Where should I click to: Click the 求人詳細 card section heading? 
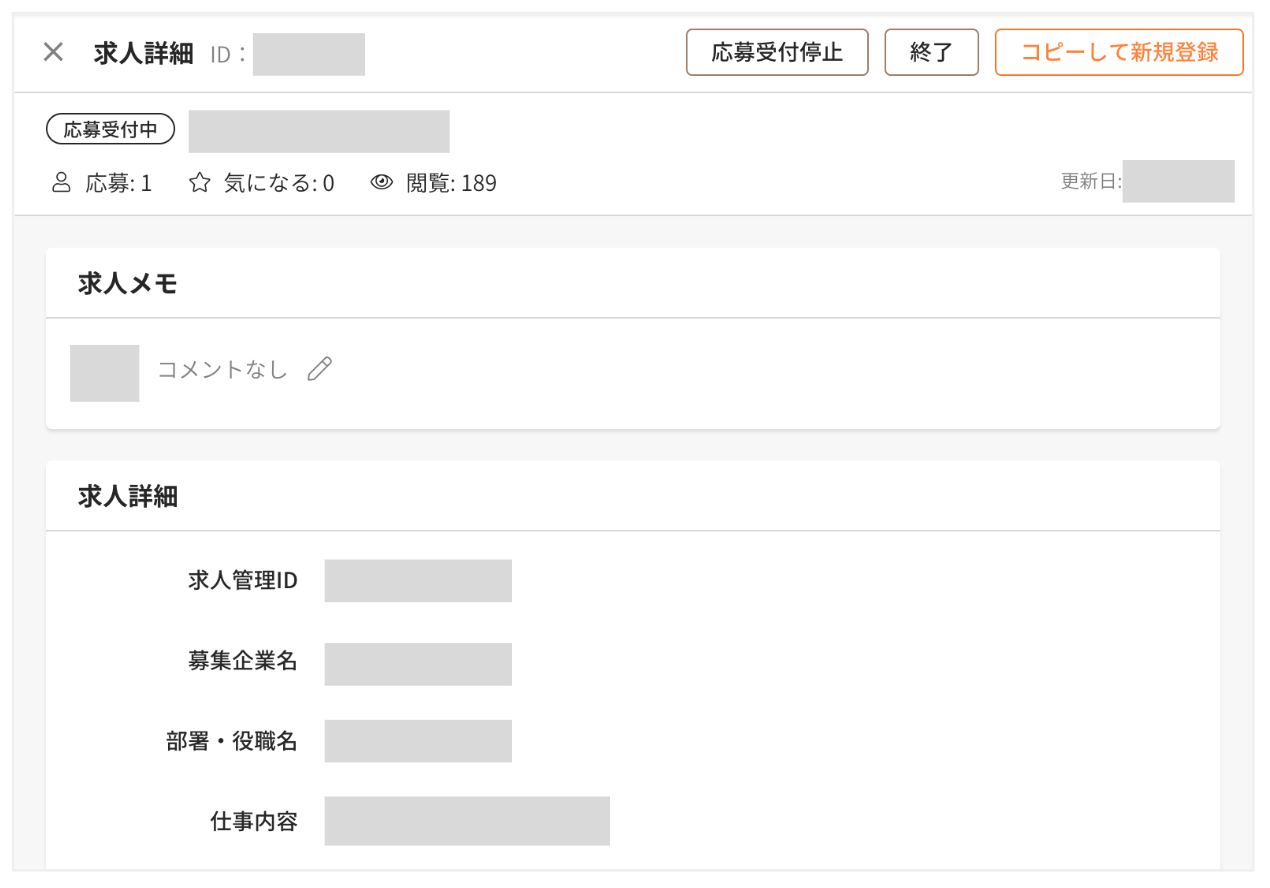[x=128, y=496]
